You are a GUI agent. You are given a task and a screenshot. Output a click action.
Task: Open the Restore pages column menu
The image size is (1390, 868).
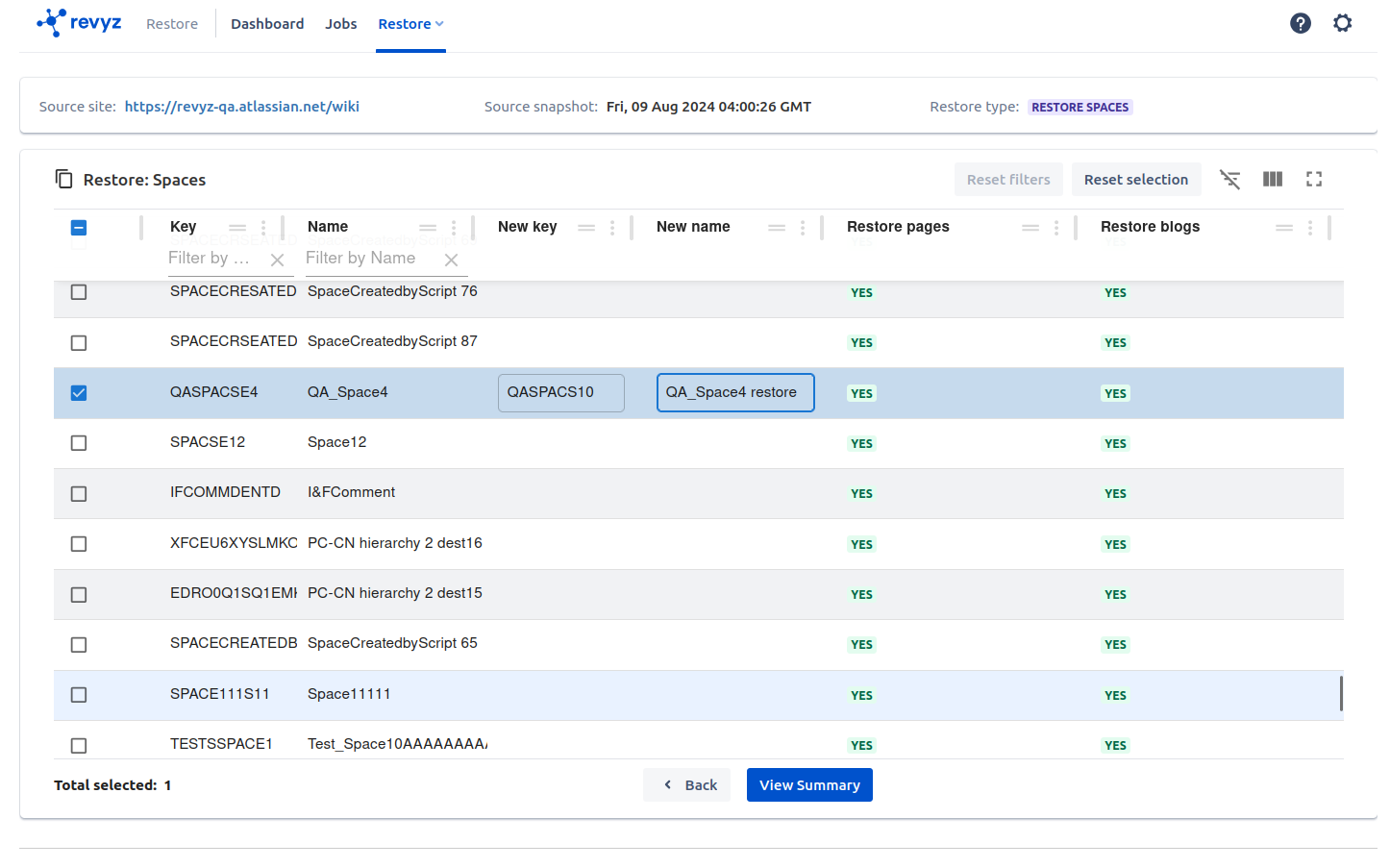point(1055,228)
